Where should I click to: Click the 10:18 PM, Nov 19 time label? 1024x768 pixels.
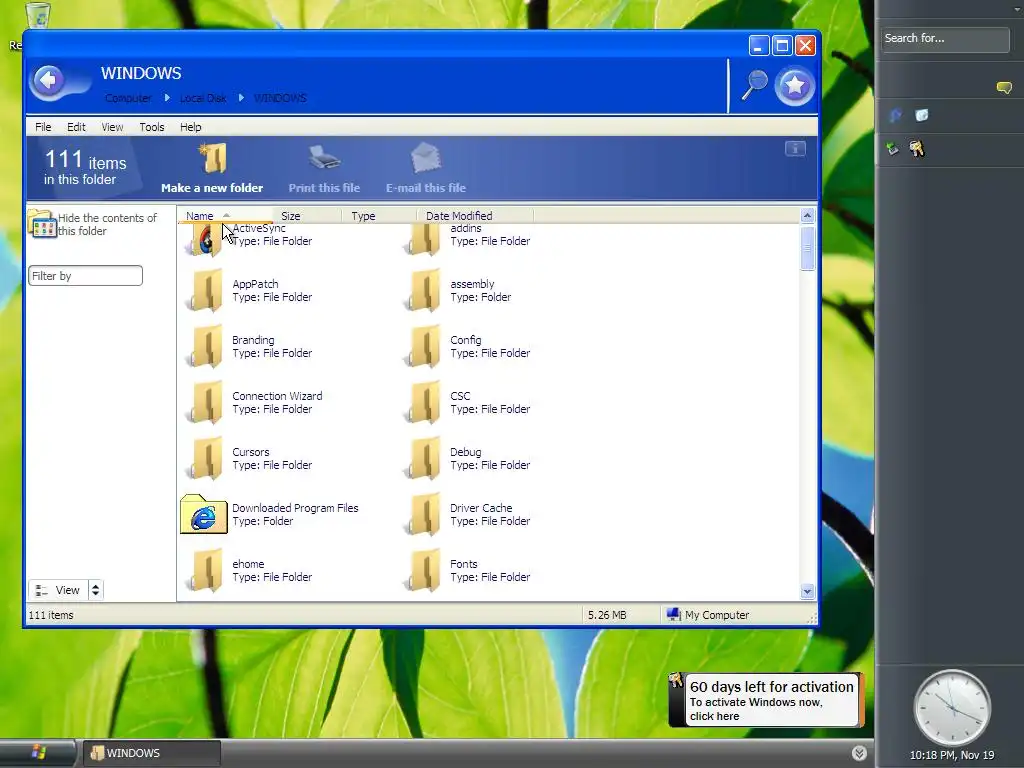[x=952, y=756]
